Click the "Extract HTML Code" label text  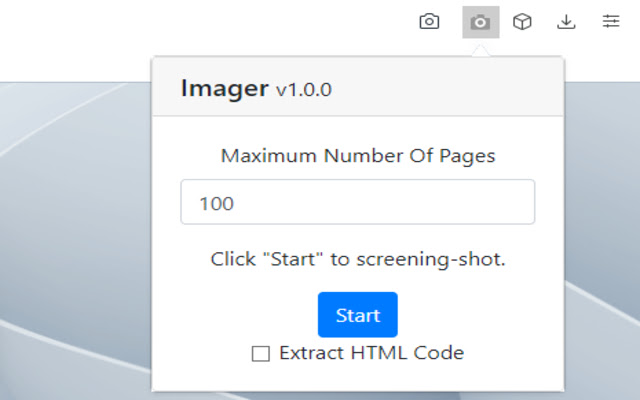pyautogui.click(x=371, y=352)
